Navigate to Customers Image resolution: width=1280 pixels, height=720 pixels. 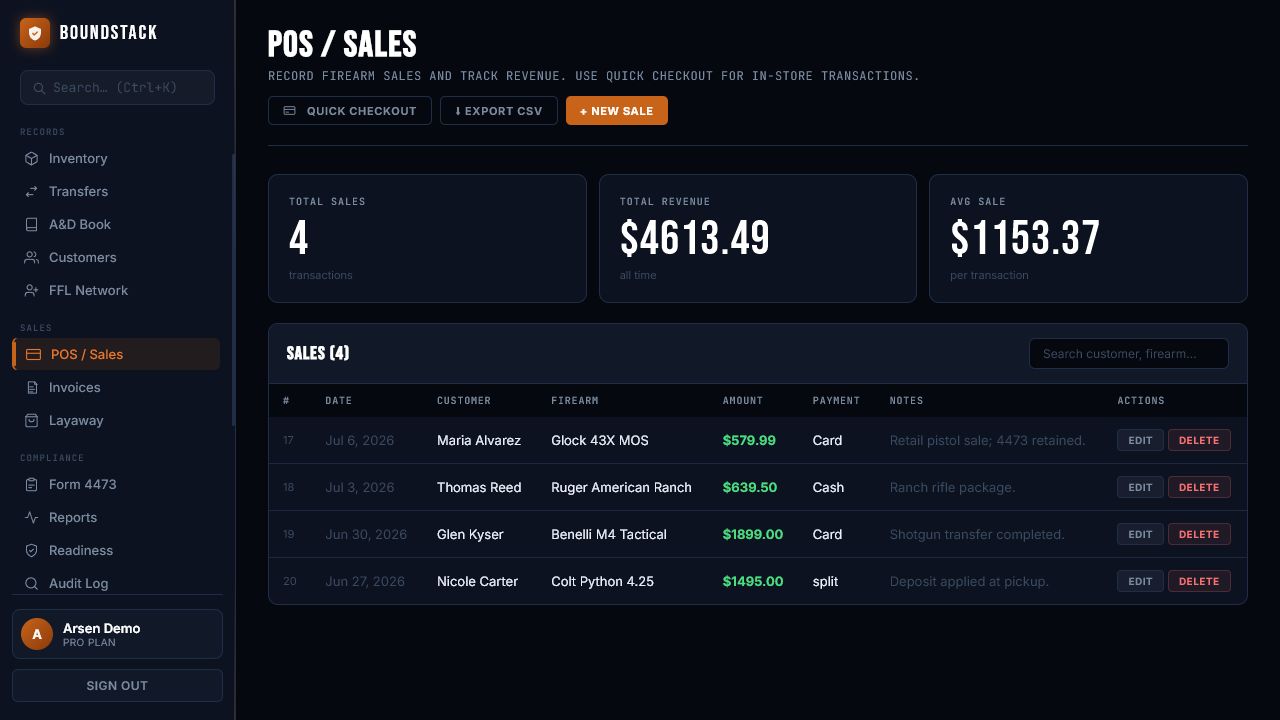coord(116,257)
